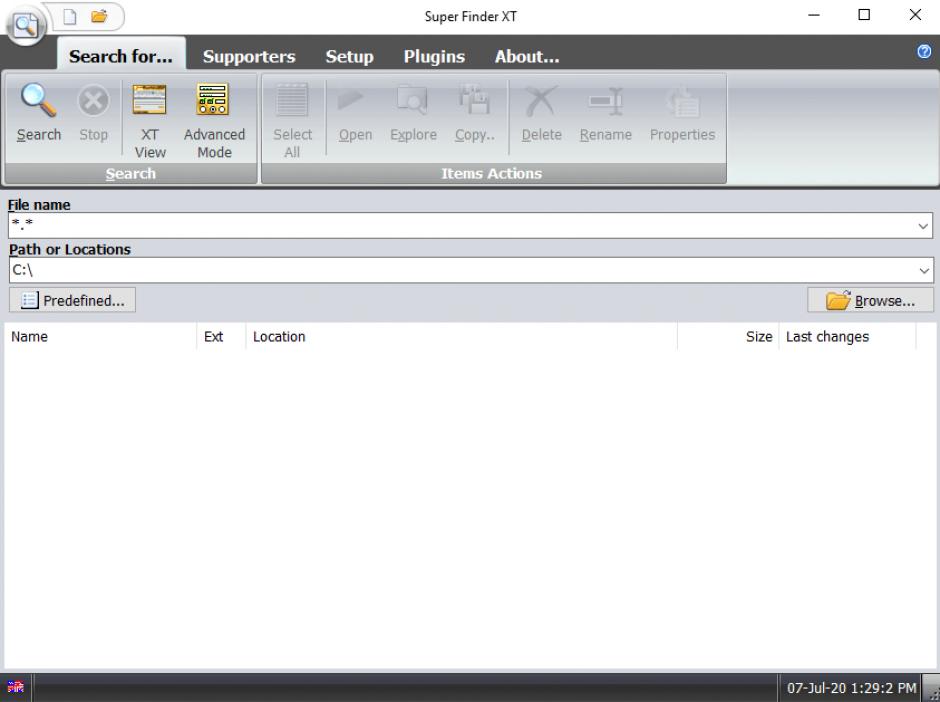Click the new blank document icon

tap(70, 16)
